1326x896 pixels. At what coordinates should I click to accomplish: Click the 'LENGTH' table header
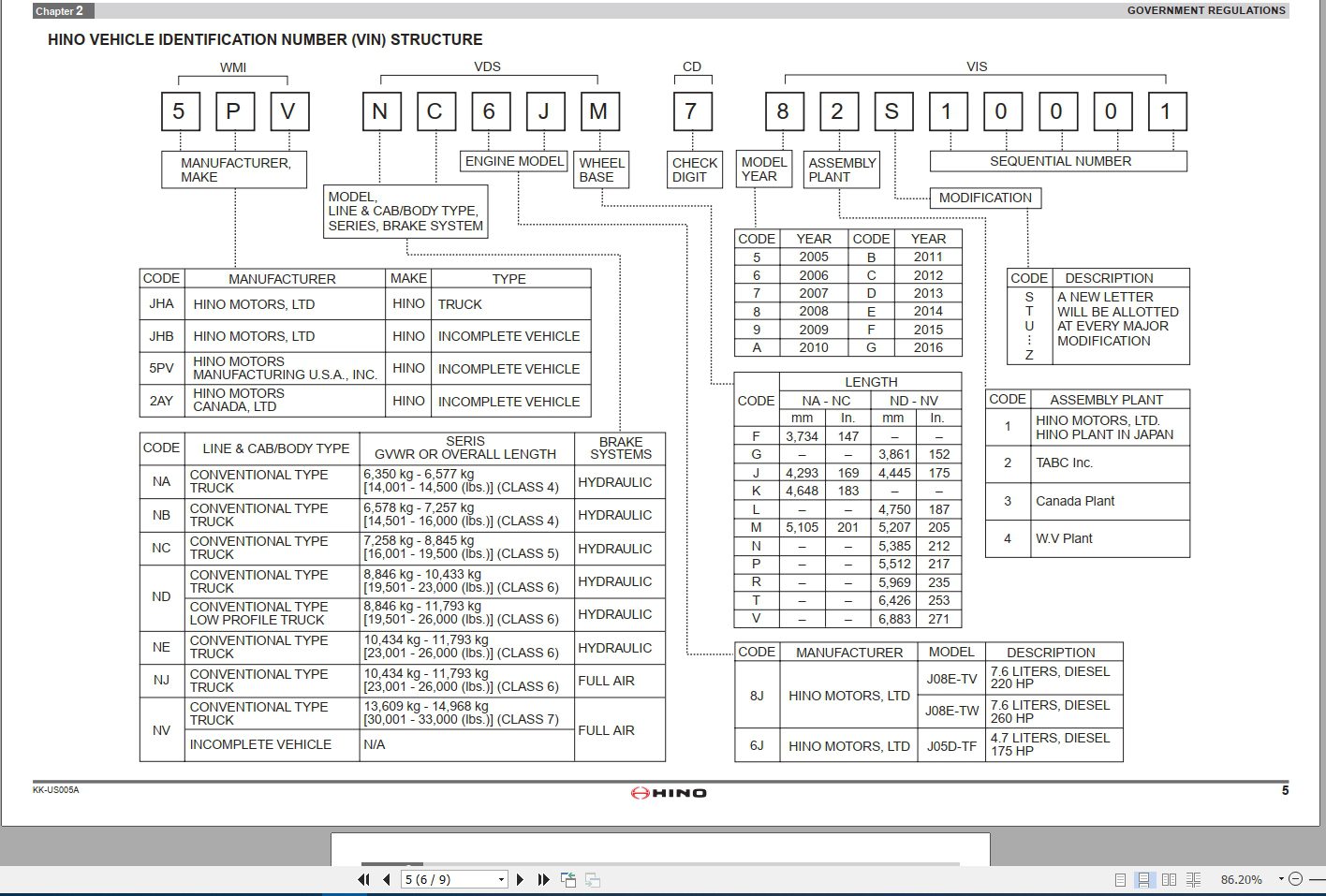(x=871, y=382)
